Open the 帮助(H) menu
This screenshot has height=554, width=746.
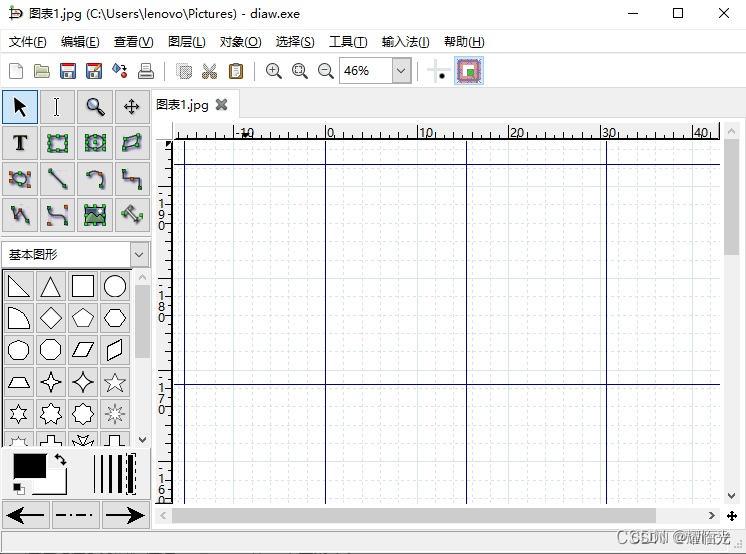click(464, 42)
